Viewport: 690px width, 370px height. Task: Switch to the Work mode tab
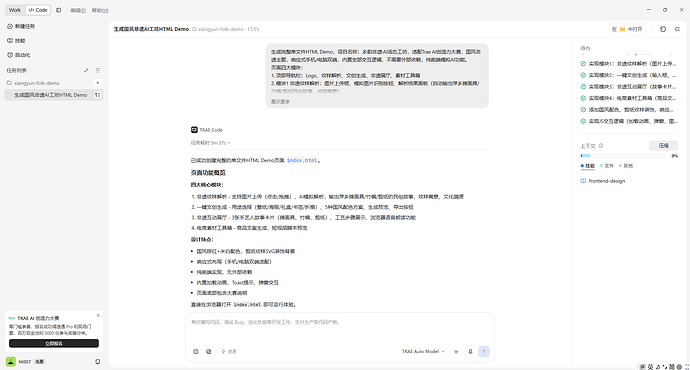pos(15,10)
